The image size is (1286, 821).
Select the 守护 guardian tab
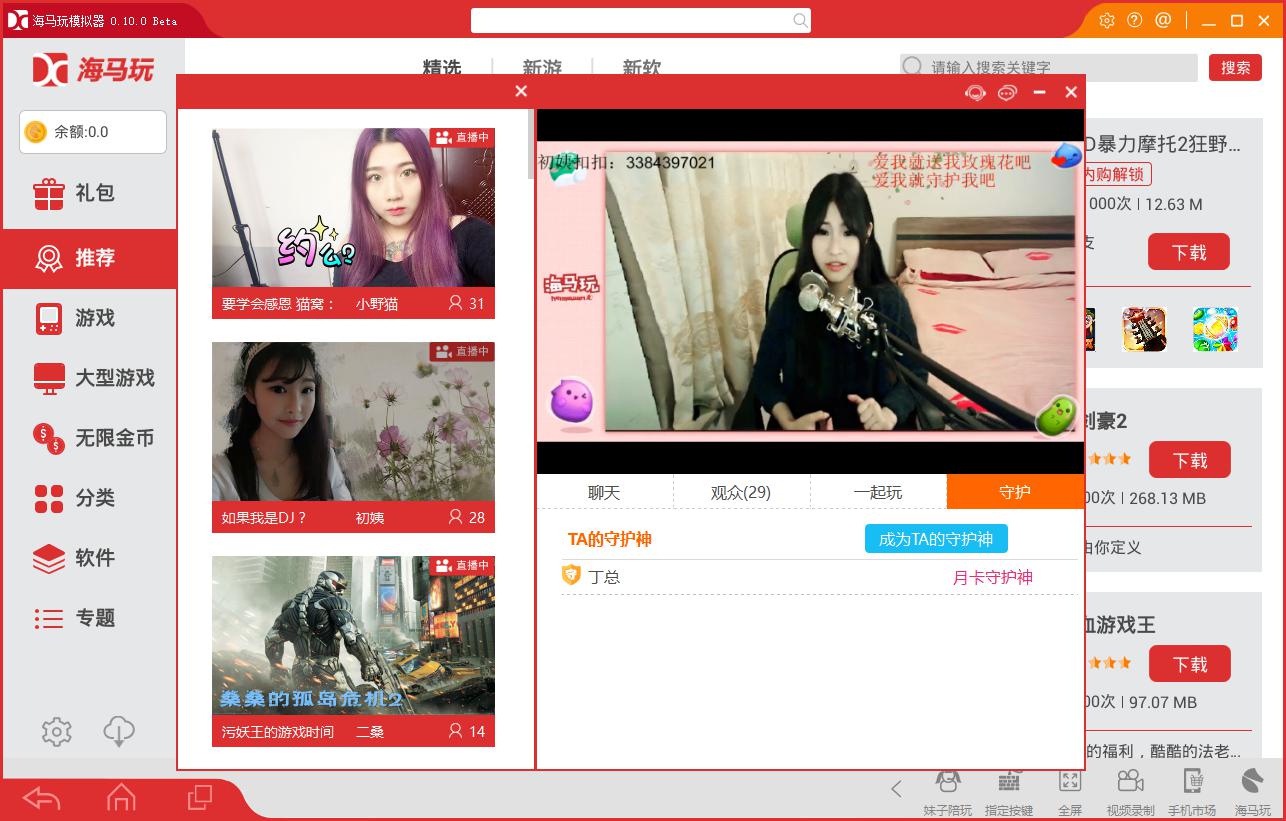click(1015, 492)
